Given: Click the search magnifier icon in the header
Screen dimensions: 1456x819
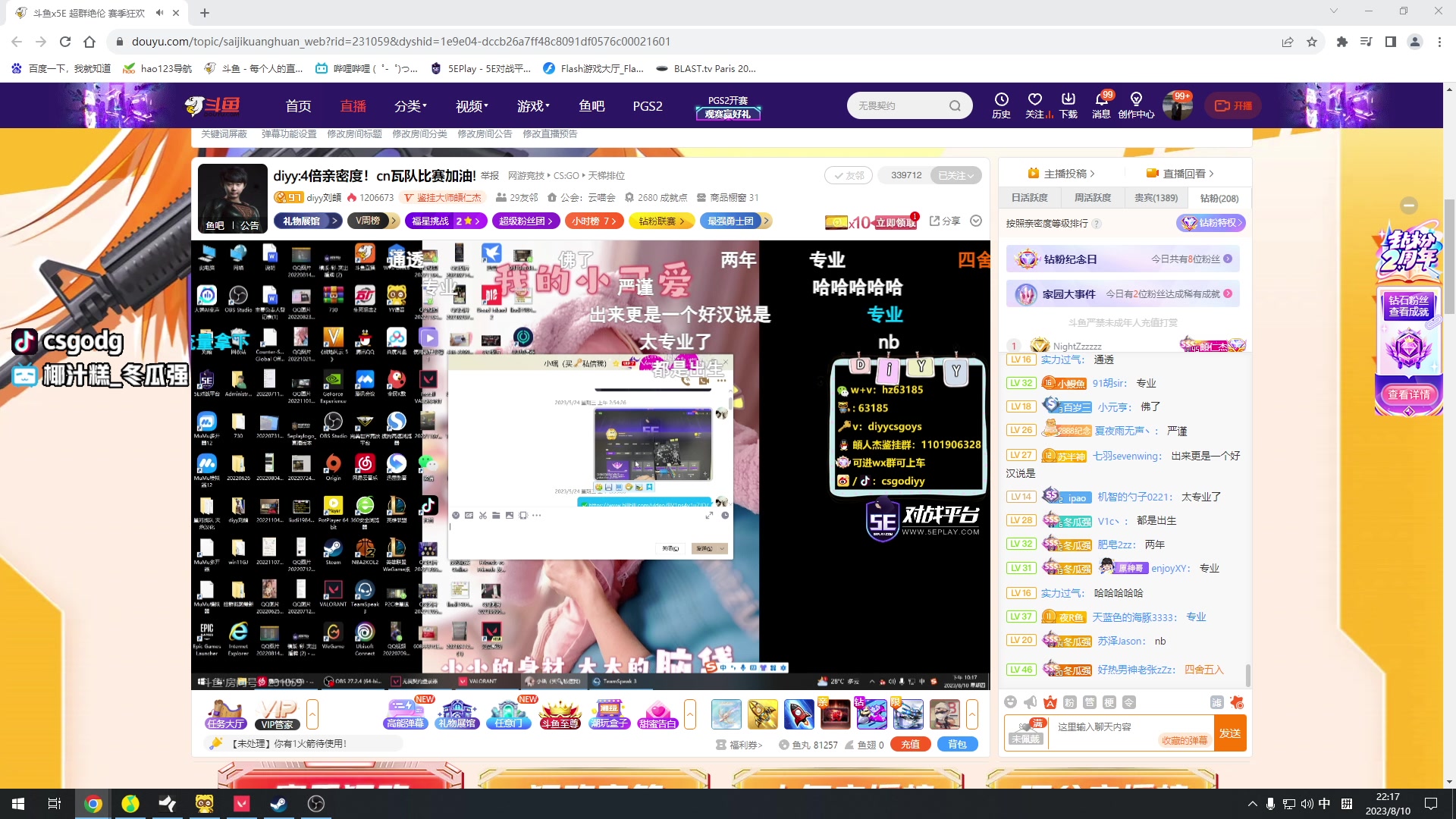Looking at the screenshot, I should (955, 106).
